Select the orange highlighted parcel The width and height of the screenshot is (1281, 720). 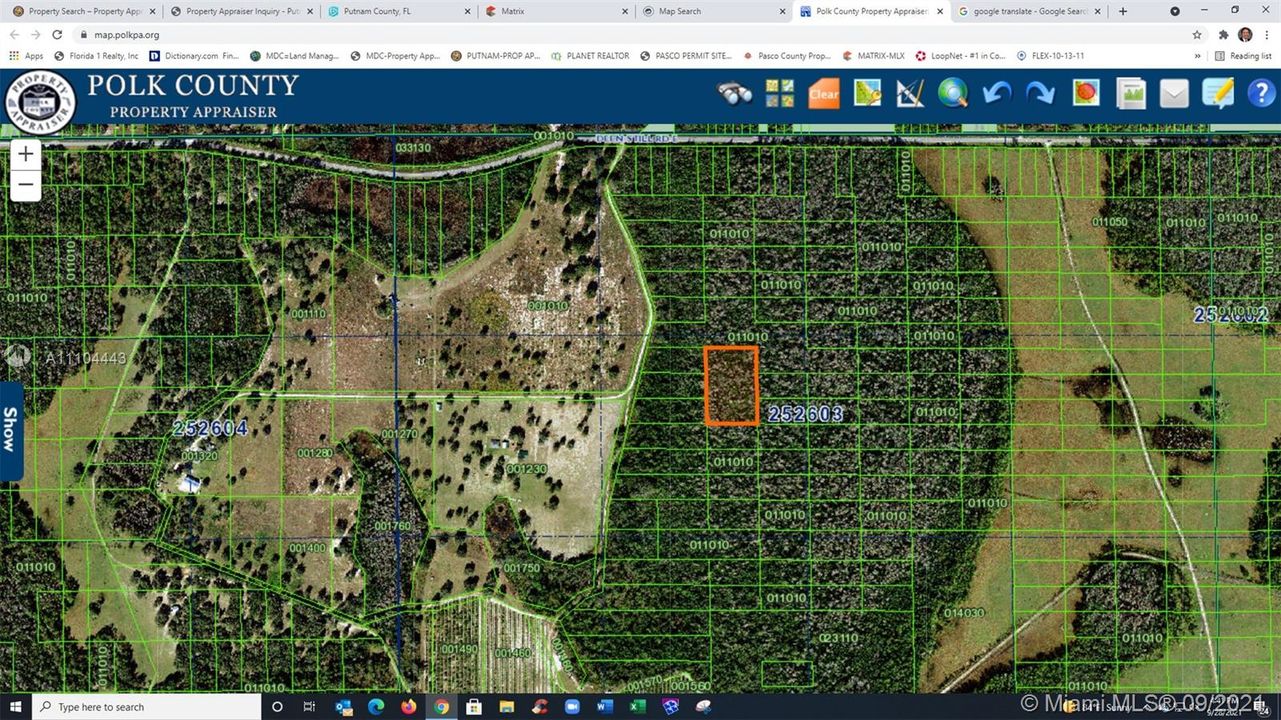(x=731, y=386)
